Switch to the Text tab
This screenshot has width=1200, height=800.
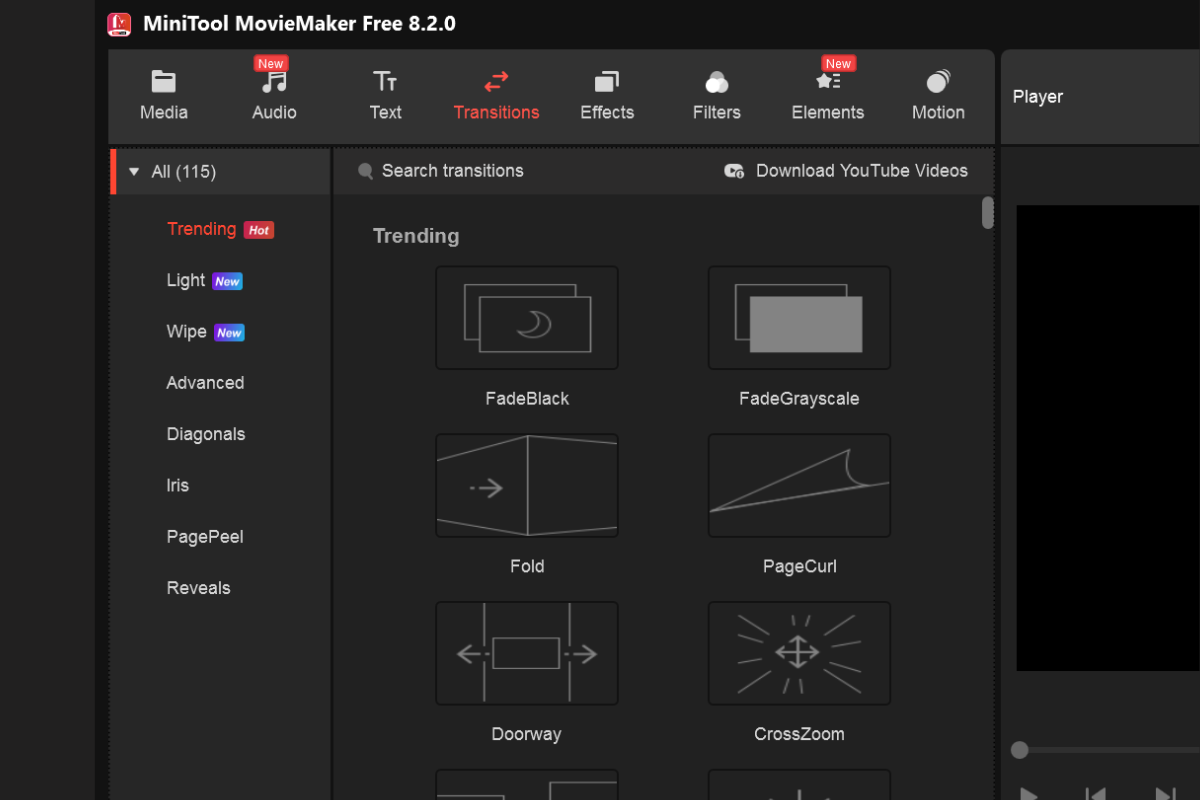click(x=385, y=96)
